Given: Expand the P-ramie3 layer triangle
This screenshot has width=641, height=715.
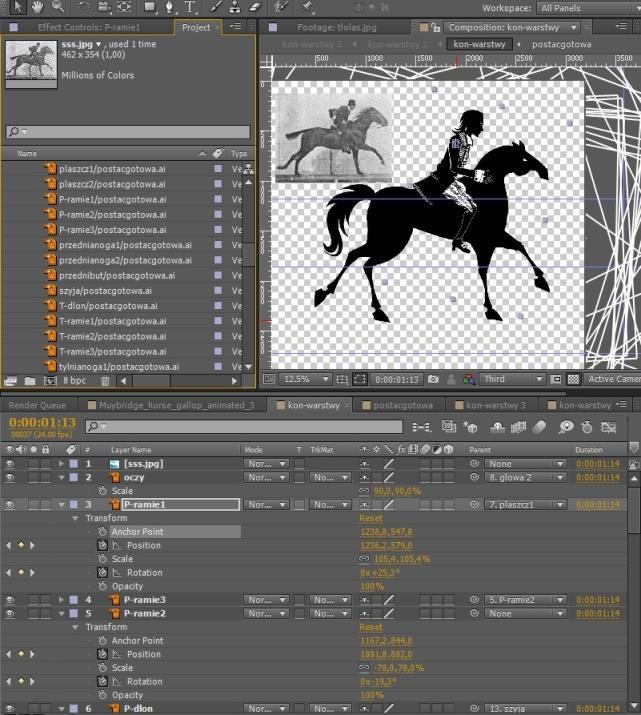Looking at the screenshot, I should pos(61,600).
